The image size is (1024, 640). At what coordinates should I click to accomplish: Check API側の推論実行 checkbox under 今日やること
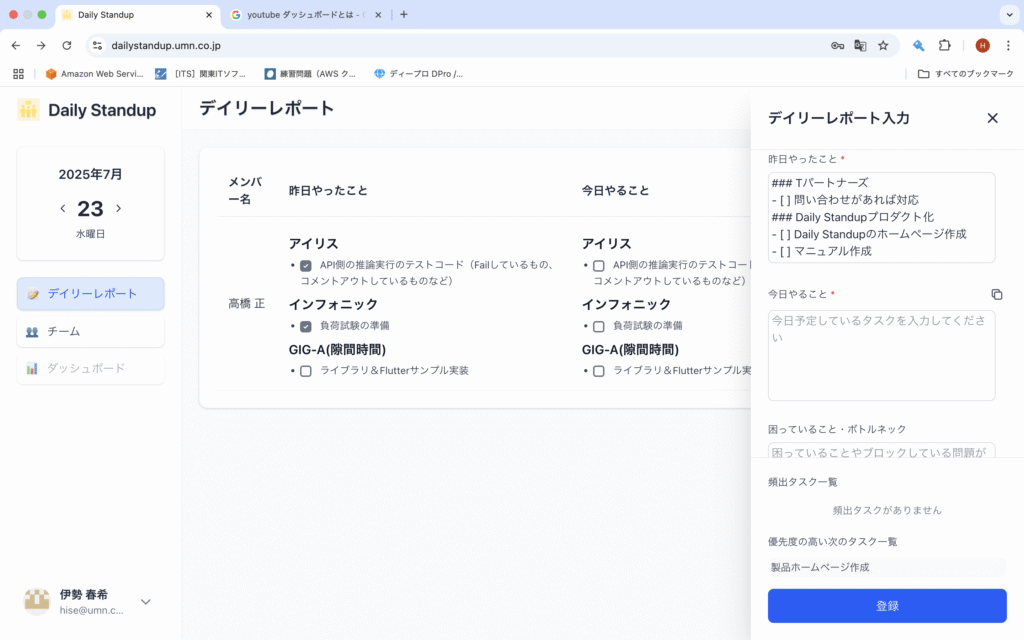[598, 266]
